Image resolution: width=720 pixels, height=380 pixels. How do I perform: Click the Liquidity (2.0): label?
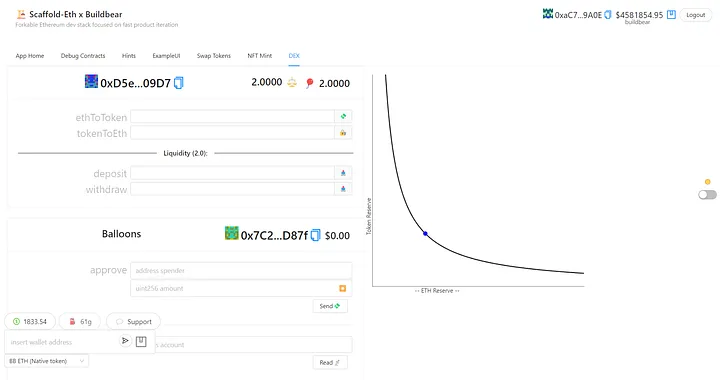(186, 153)
